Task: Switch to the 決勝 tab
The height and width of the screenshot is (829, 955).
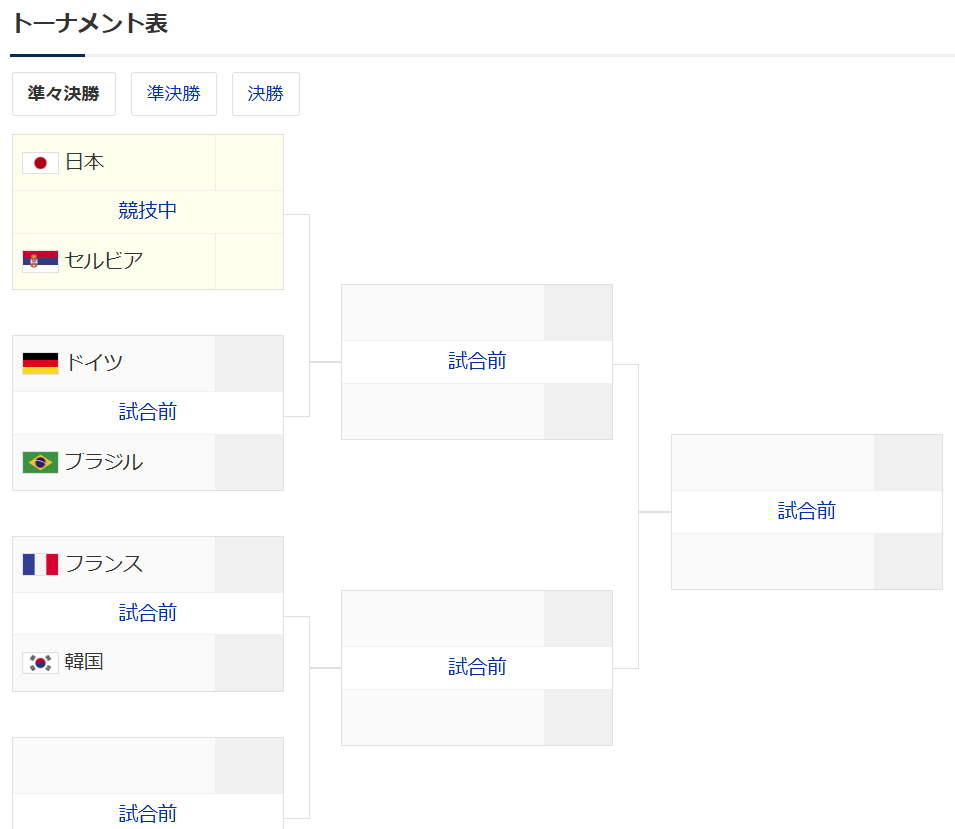Action: tap(266, 94)
